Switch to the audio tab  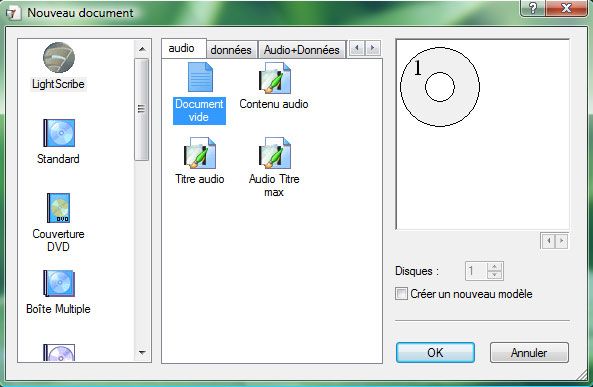coord(184,48)
